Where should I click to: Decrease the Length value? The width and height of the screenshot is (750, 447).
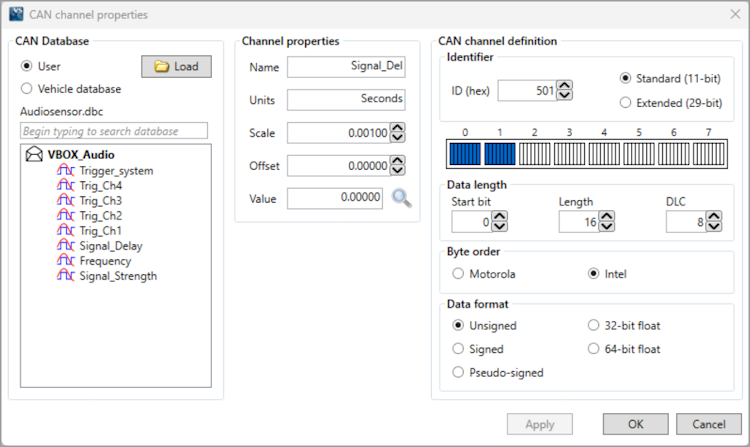[x=607, y=227]
